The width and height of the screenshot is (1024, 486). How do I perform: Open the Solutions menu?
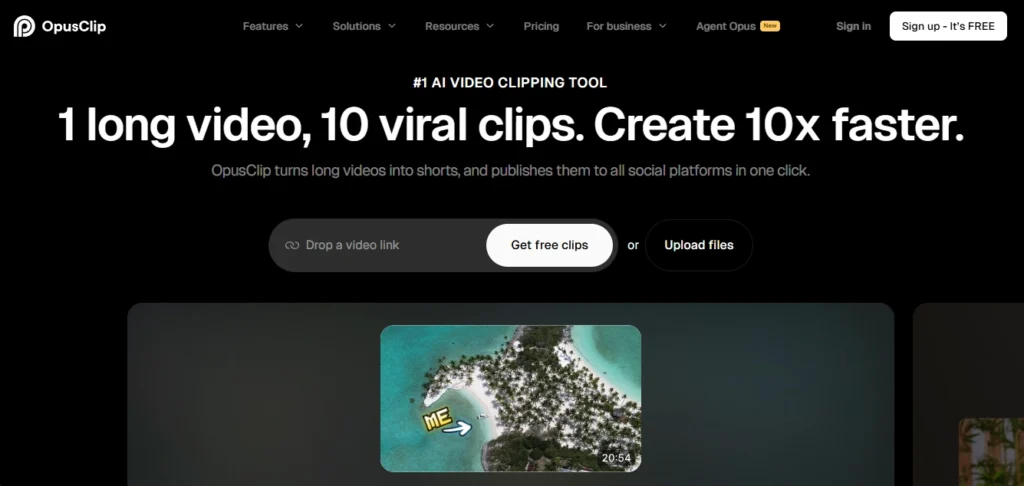(356, 26)
